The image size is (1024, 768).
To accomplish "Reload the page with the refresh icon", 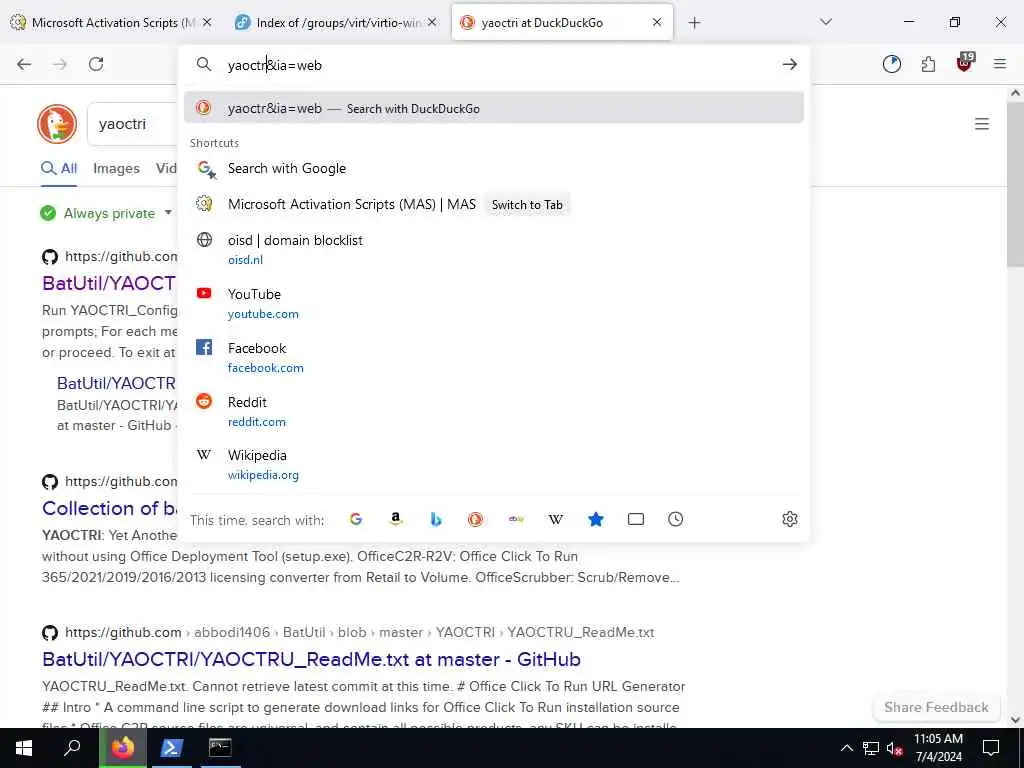I will point(96,64).
